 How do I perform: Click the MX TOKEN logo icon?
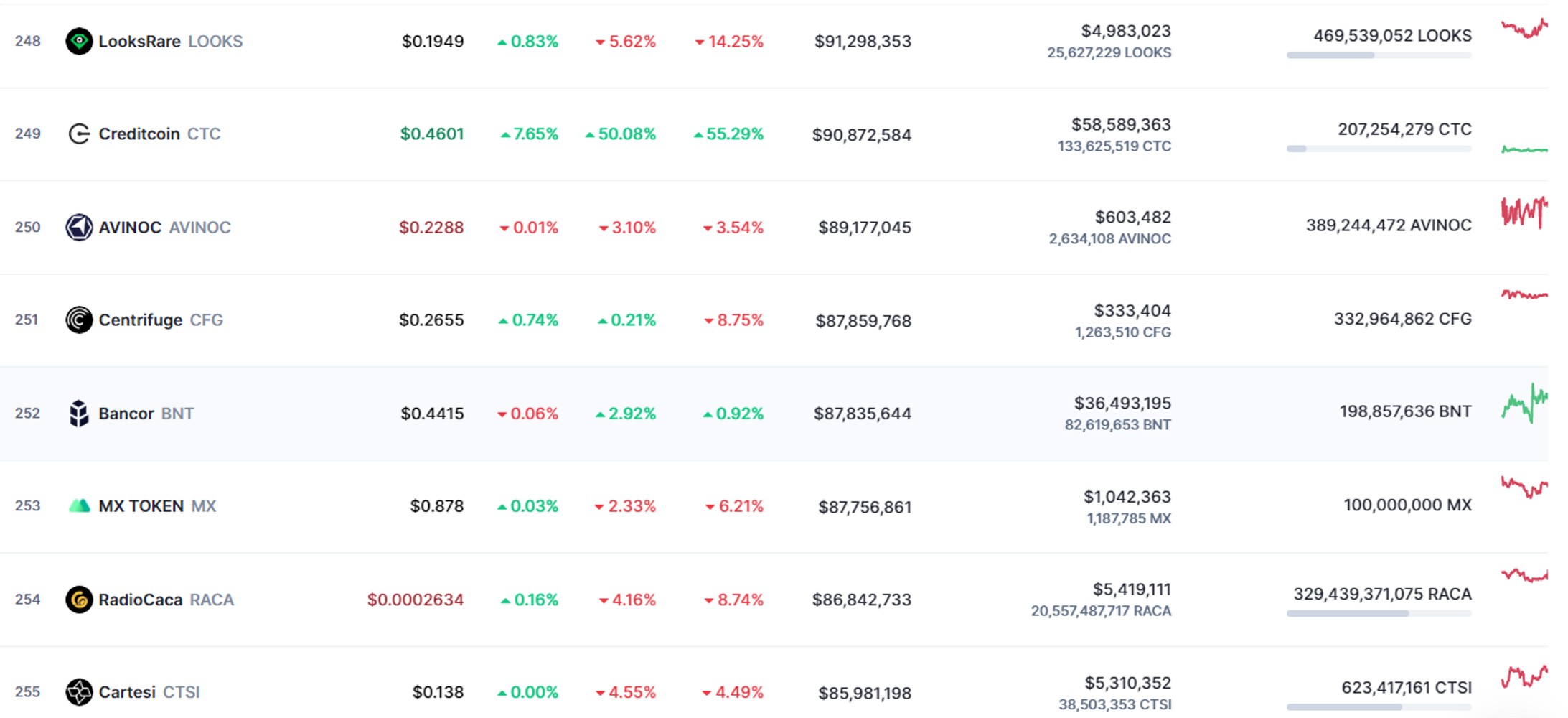pos(79,505)
